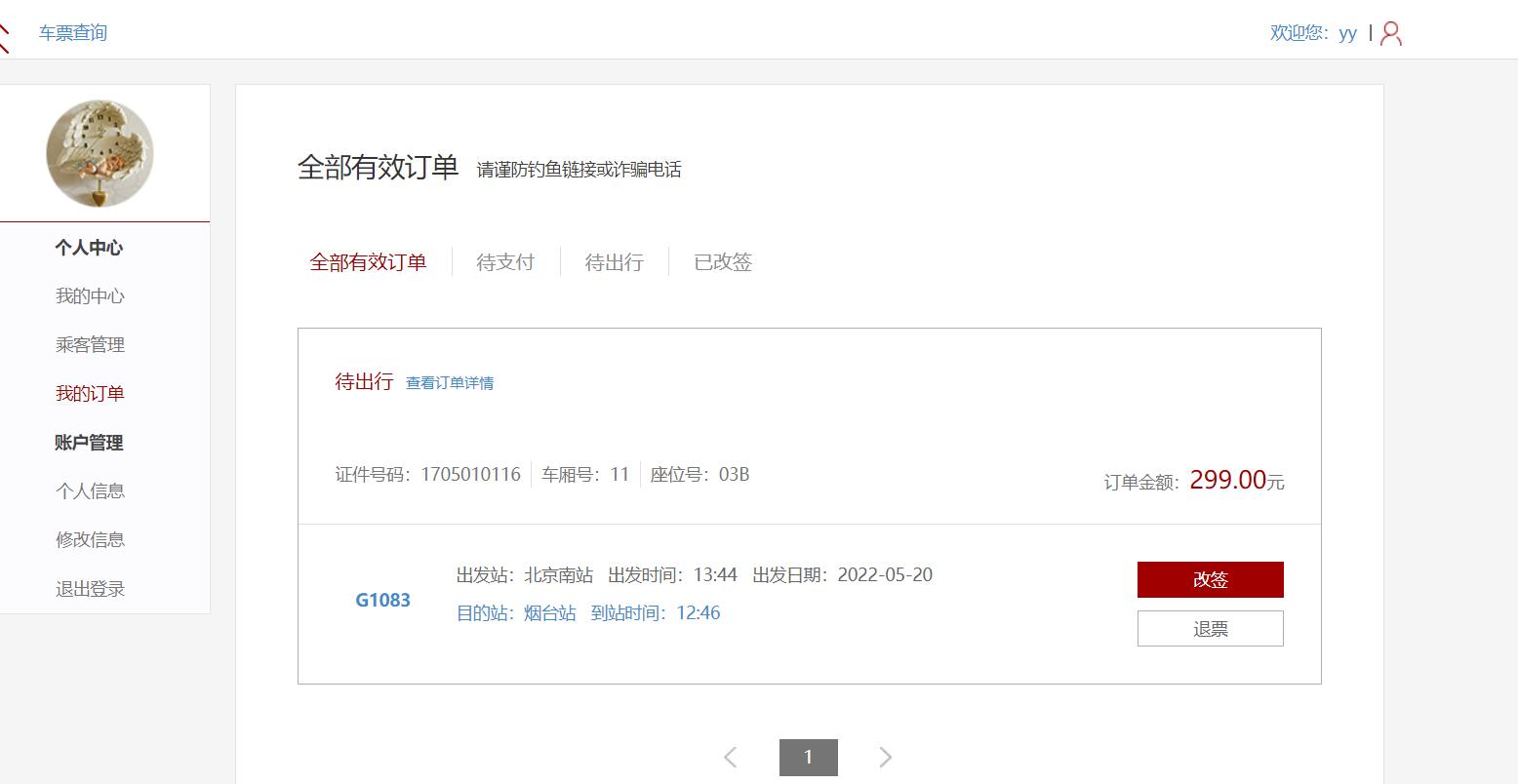Screen dimensions: 1518x784
Task: Click 欢迎您 greeting in header
Action: point(1298,33)
